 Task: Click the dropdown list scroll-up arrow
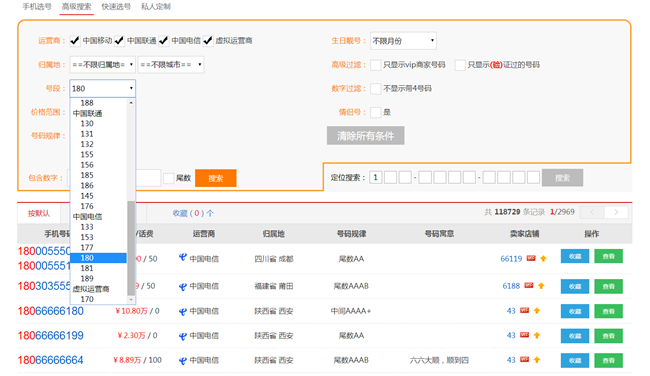click(131, 102)
